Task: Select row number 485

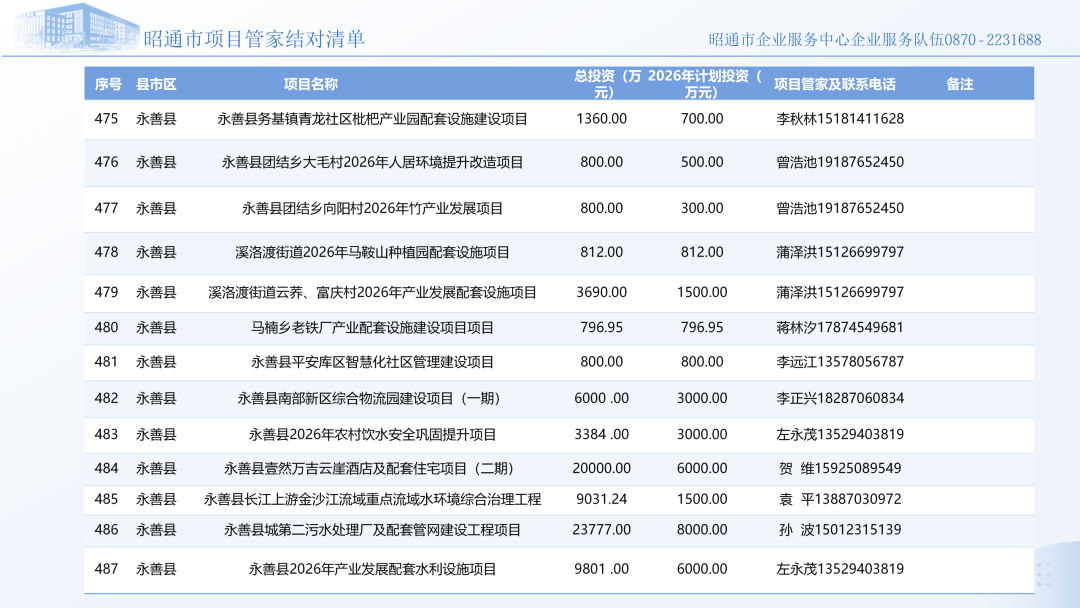Action: pos(106,499)
